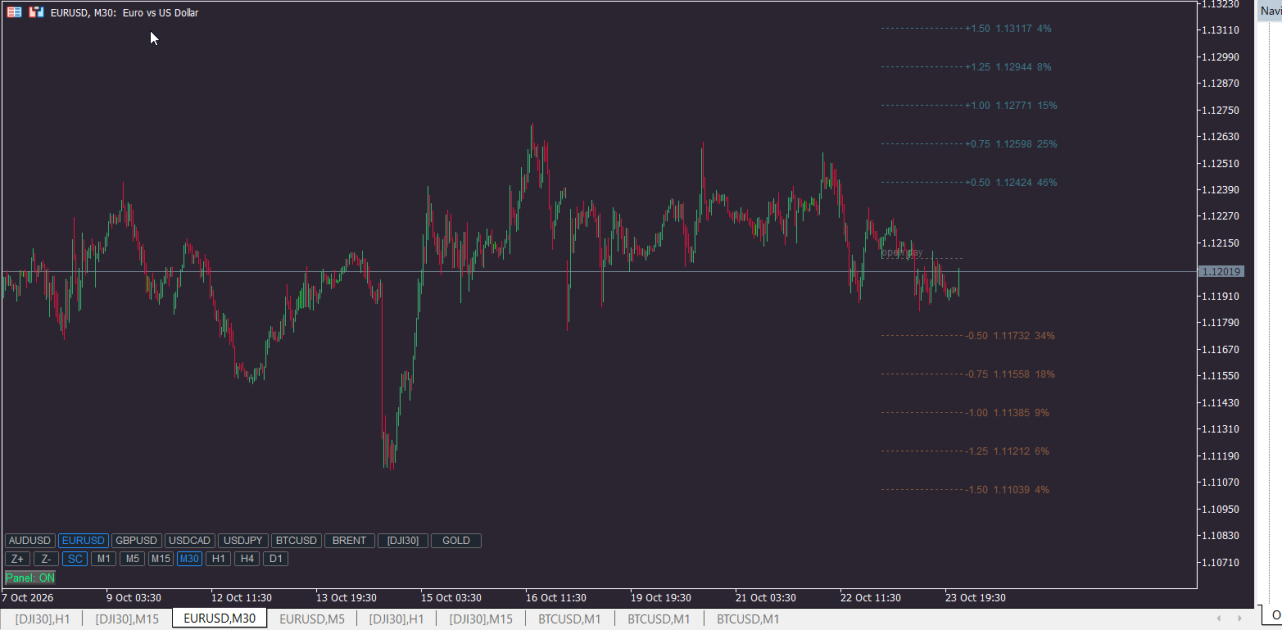Open the [DJI30],M15 tab after EURUSD,M5

481,619
